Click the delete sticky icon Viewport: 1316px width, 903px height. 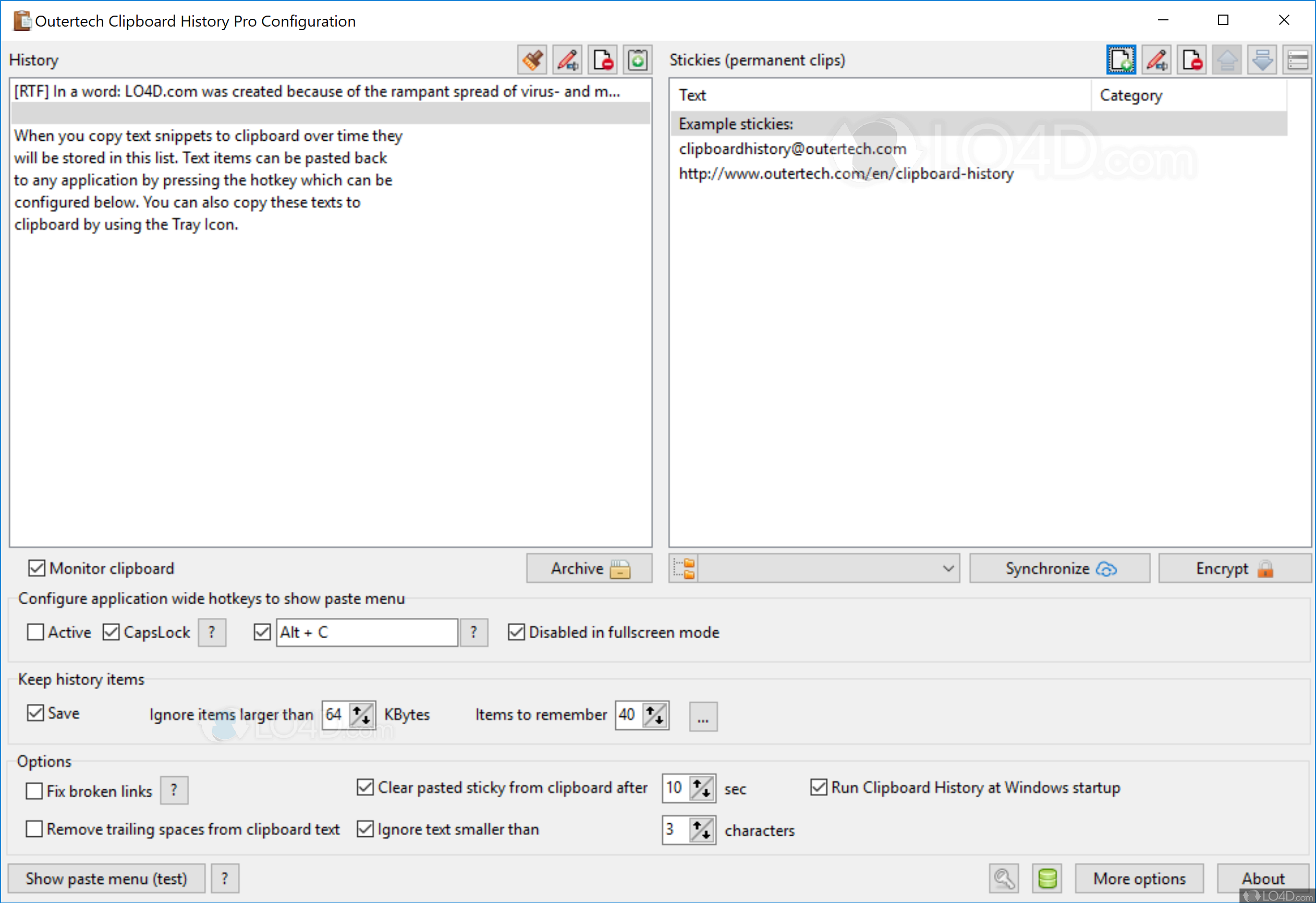[1191, 60]
